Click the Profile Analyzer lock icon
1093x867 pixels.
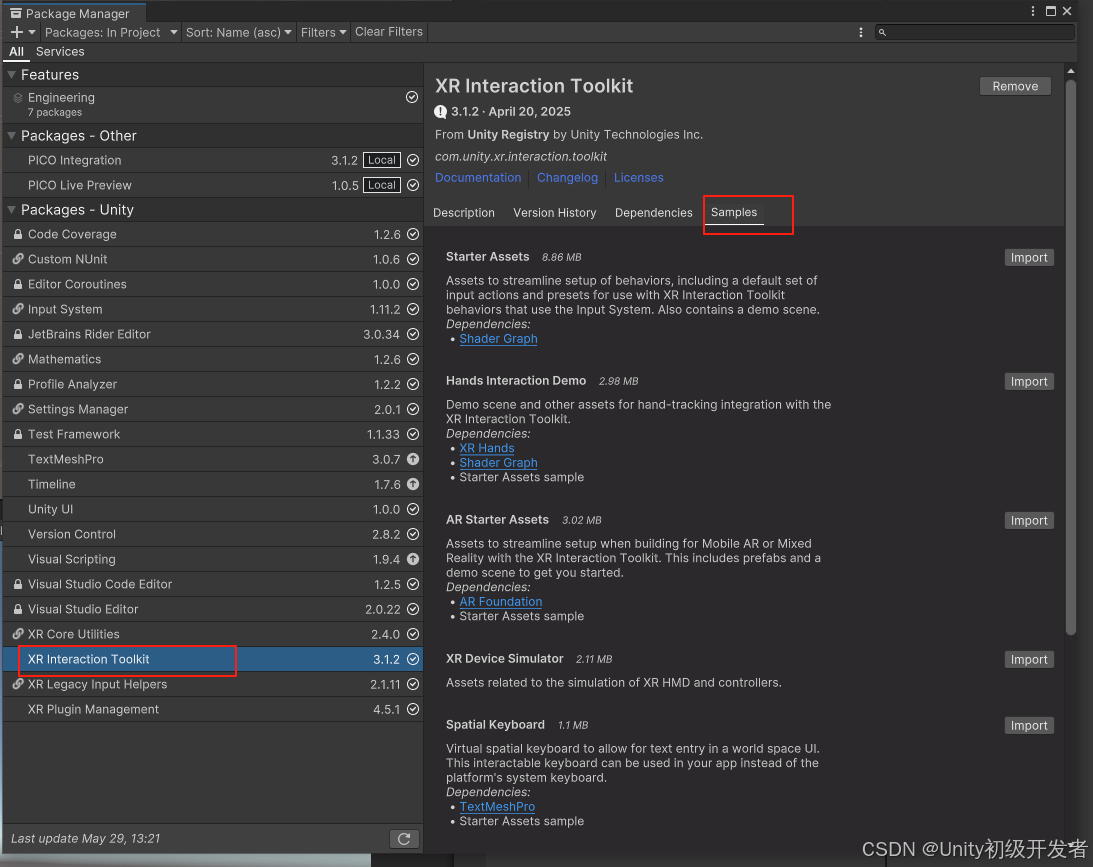pyautogui.click(x=17, y=385)
